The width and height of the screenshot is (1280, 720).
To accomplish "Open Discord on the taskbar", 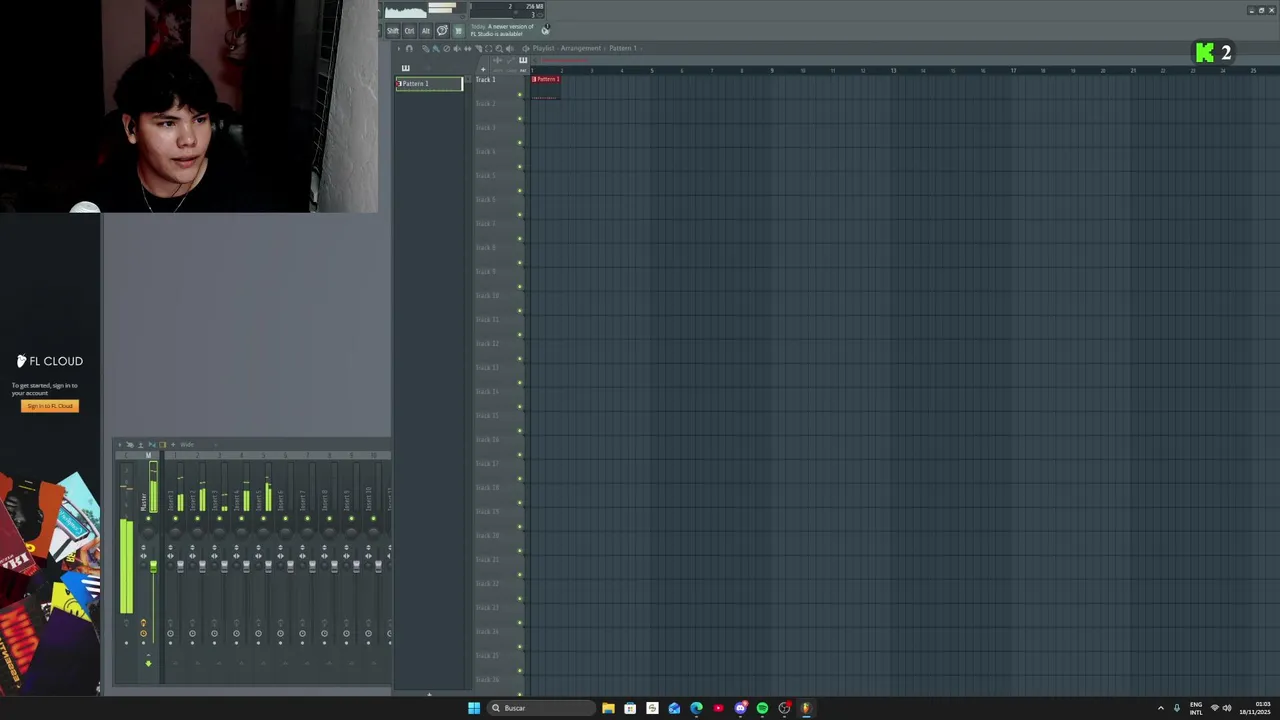I will (740, 708).
